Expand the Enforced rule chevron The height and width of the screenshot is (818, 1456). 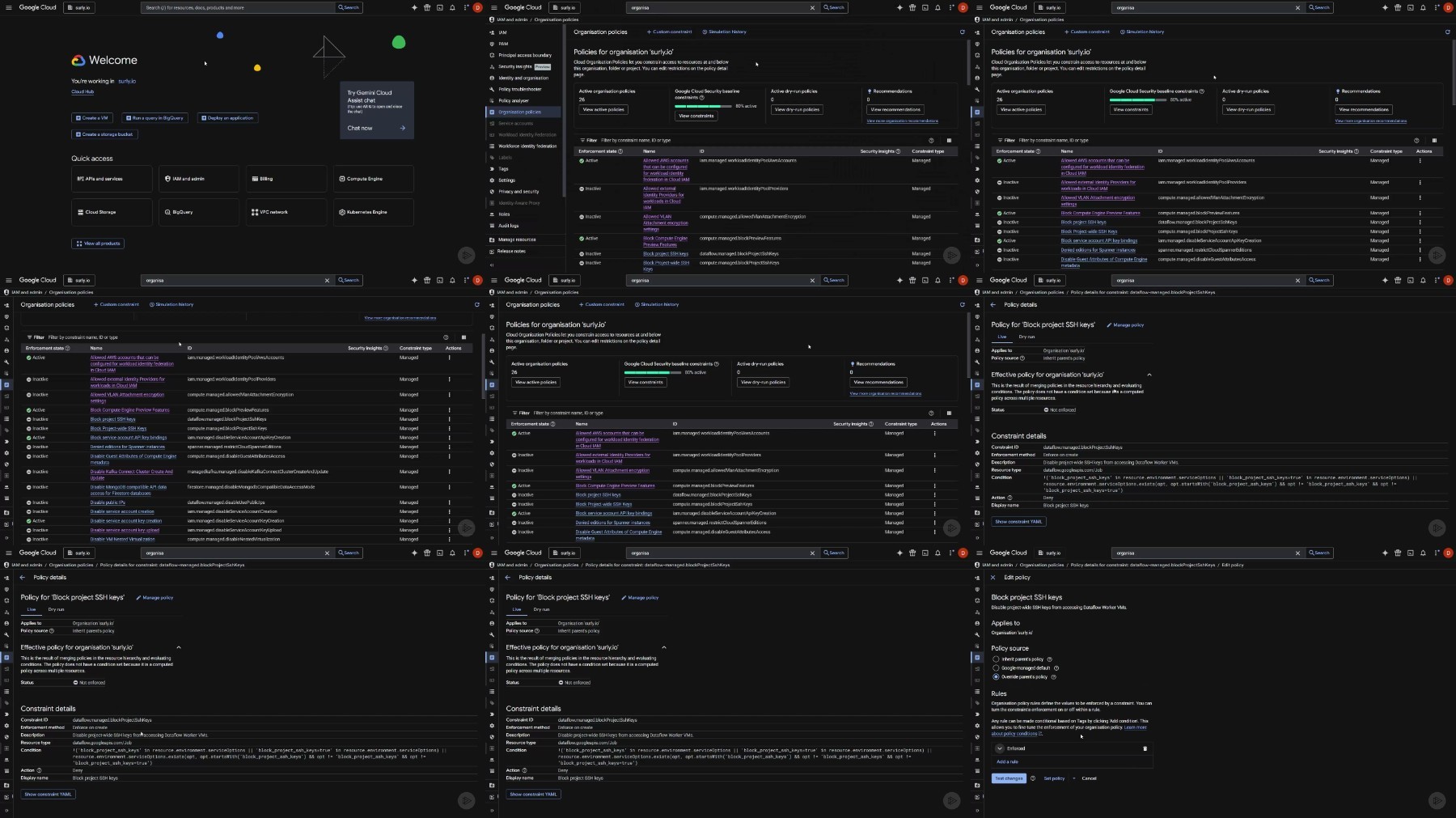[x=1000, y=748]
